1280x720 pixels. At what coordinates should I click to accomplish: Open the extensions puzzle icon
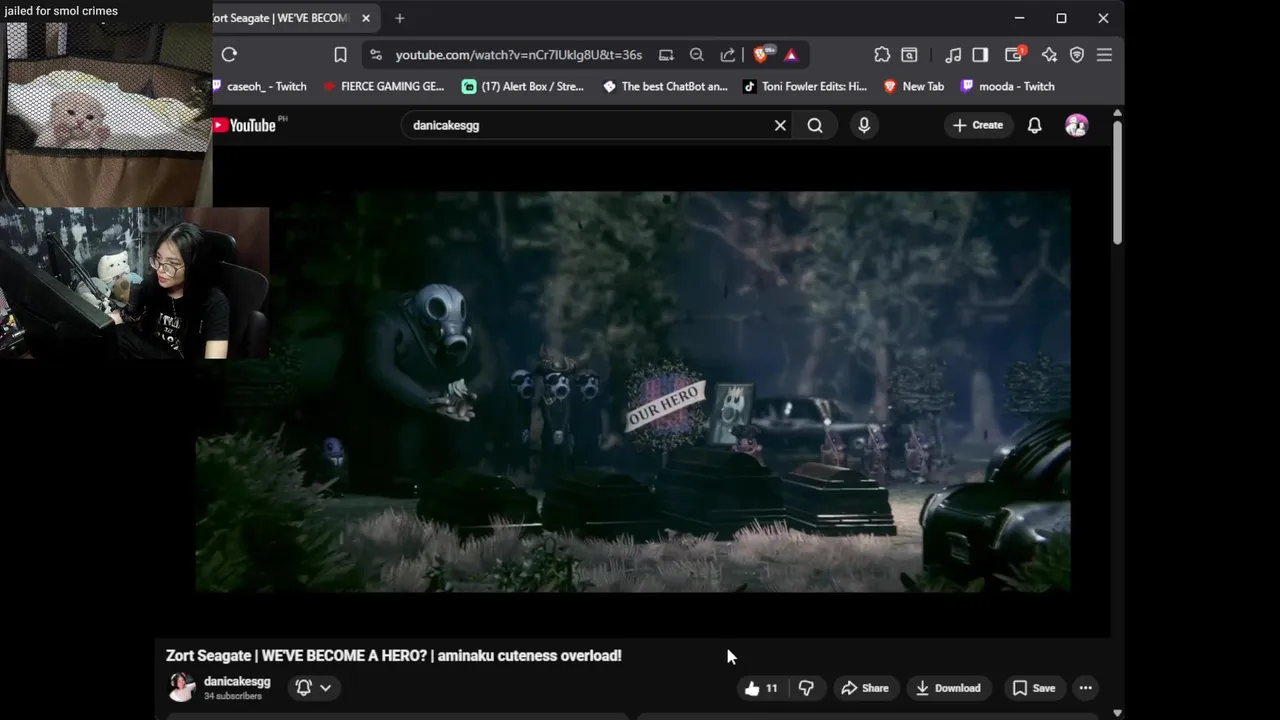[881, 55]
